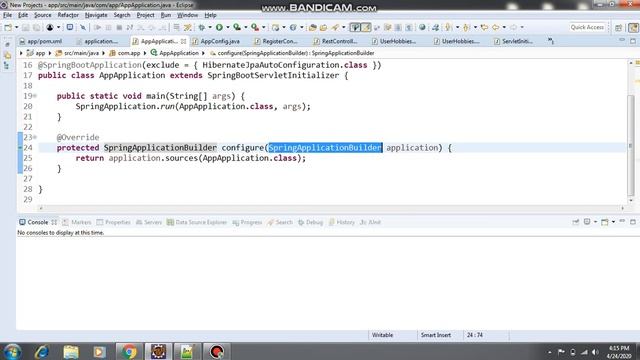Collapse the main method fold marker
The width and height of the screenshot is (640, 360).
(x=35, y=96)
